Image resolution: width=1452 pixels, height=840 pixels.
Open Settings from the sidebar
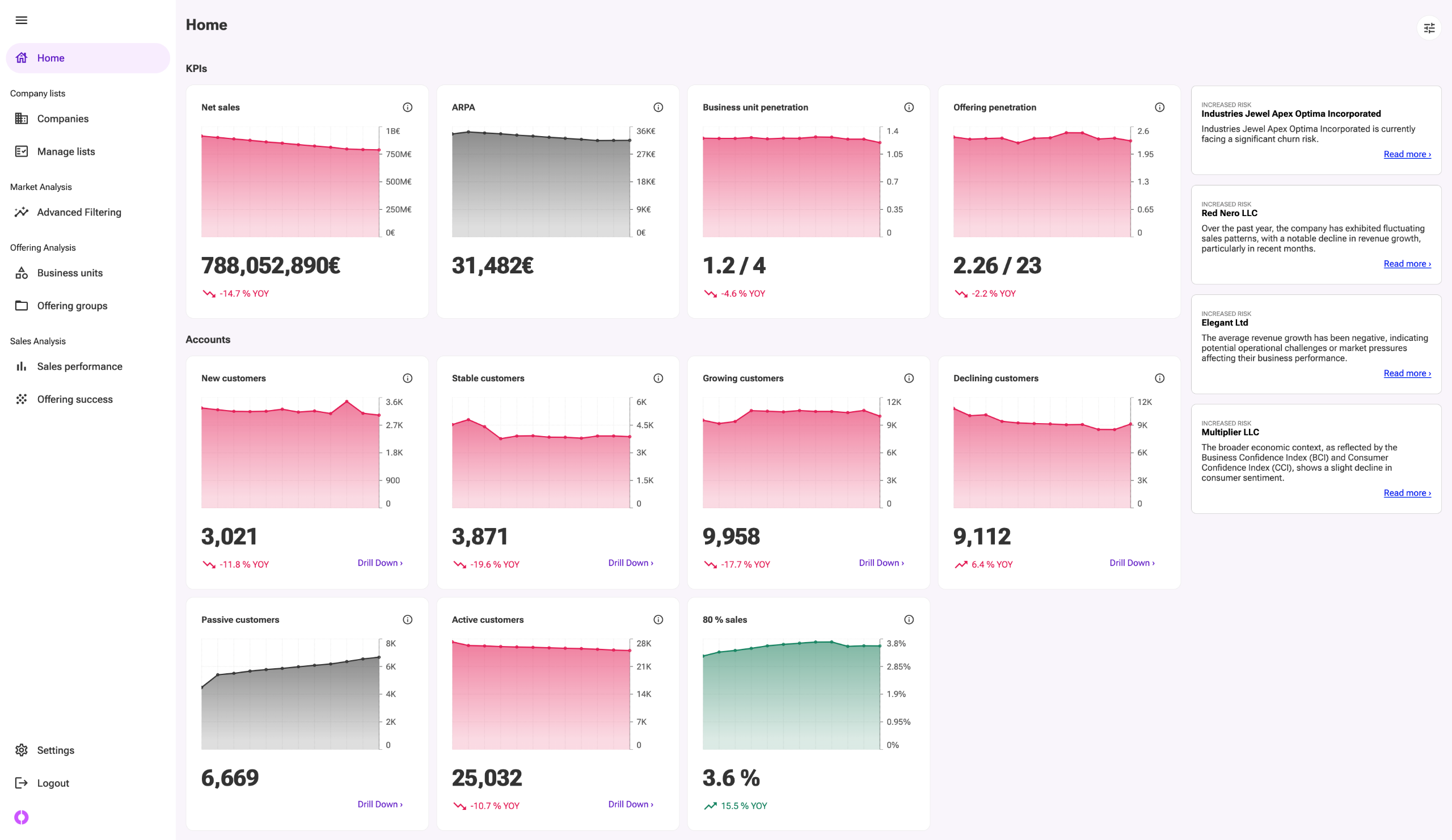point(56,750)
